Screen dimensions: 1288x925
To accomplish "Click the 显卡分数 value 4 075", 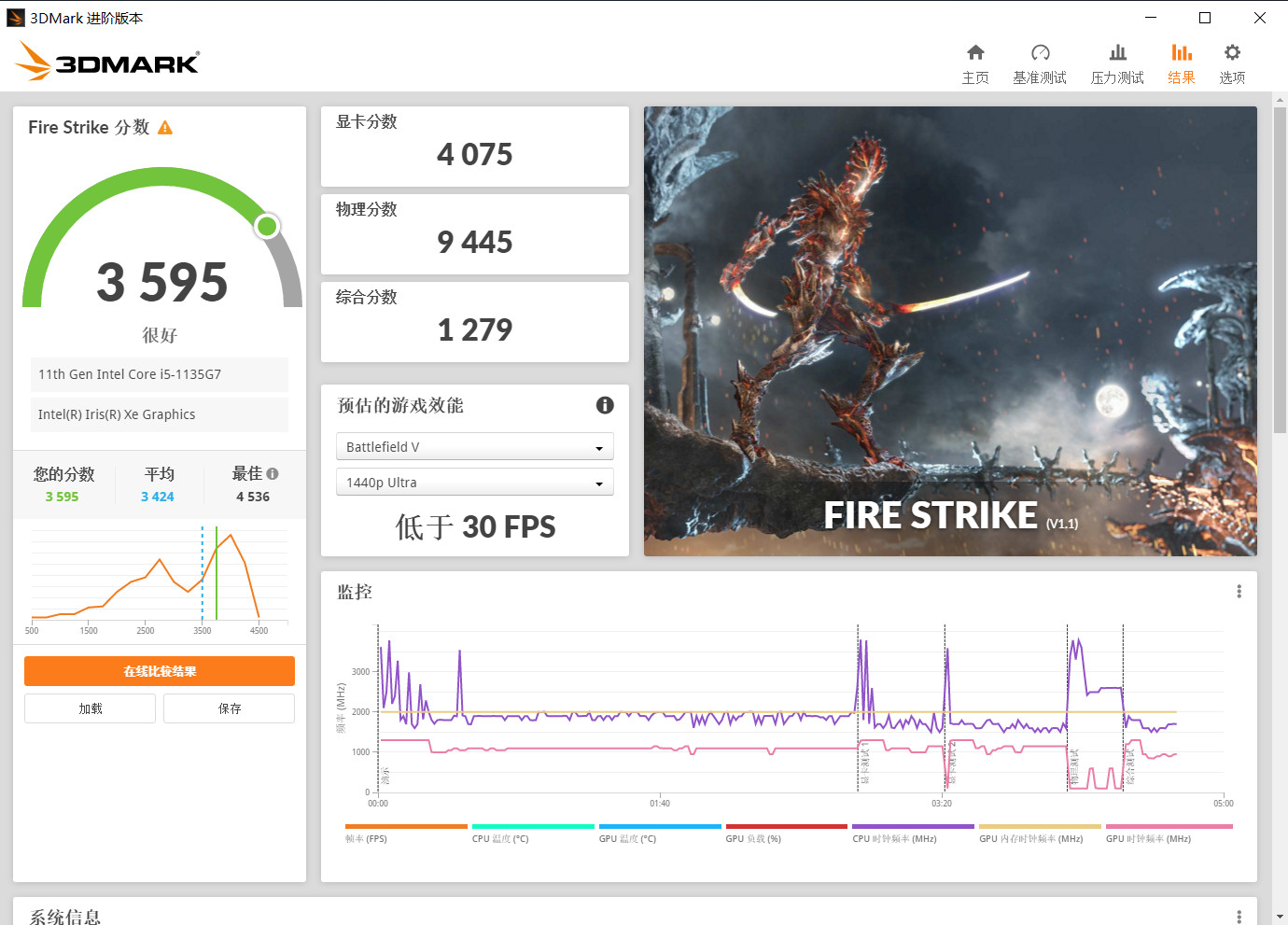I will 474,154.
